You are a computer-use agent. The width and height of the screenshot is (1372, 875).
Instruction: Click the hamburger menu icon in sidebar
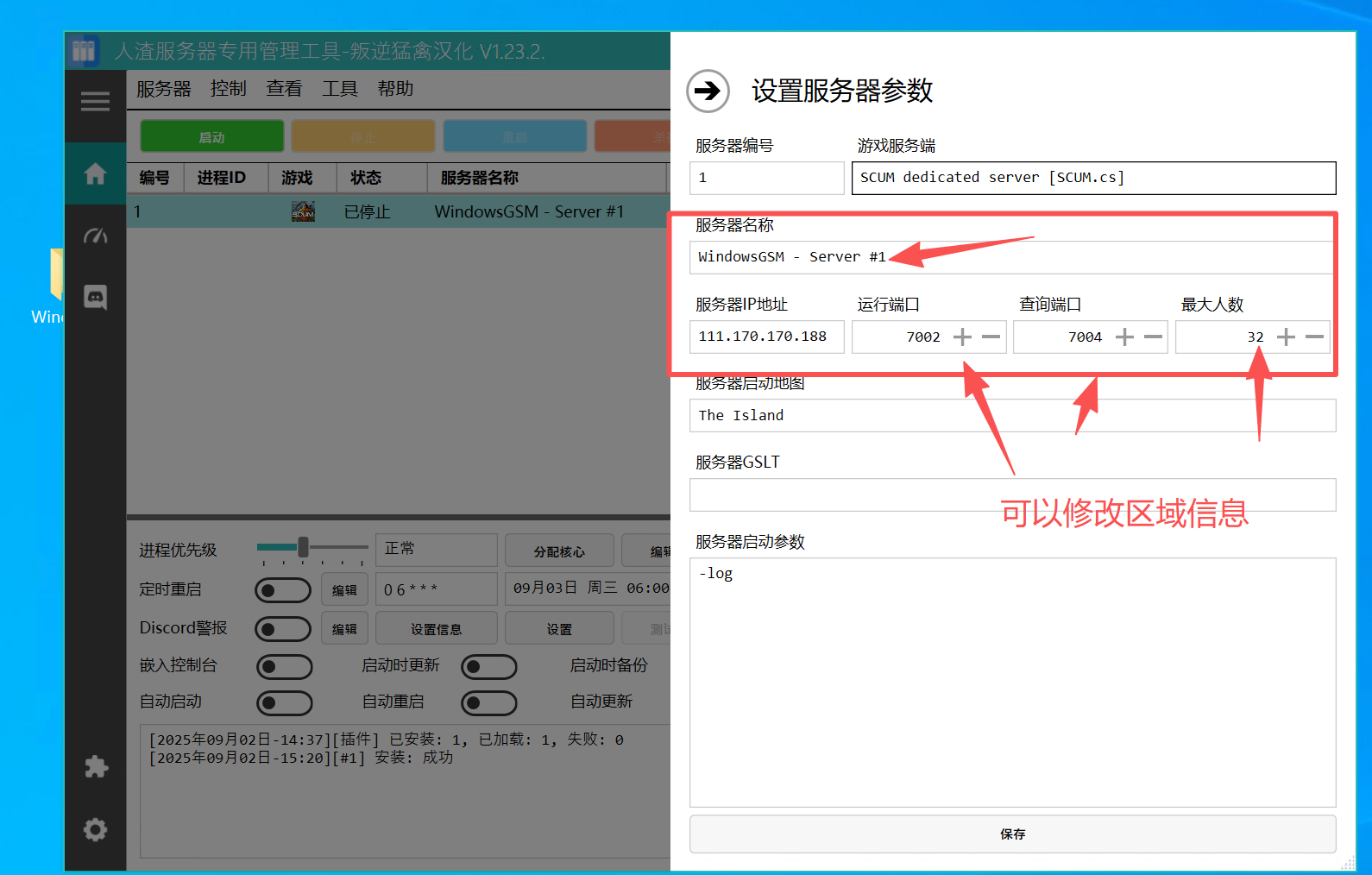(x=95, y=102)
